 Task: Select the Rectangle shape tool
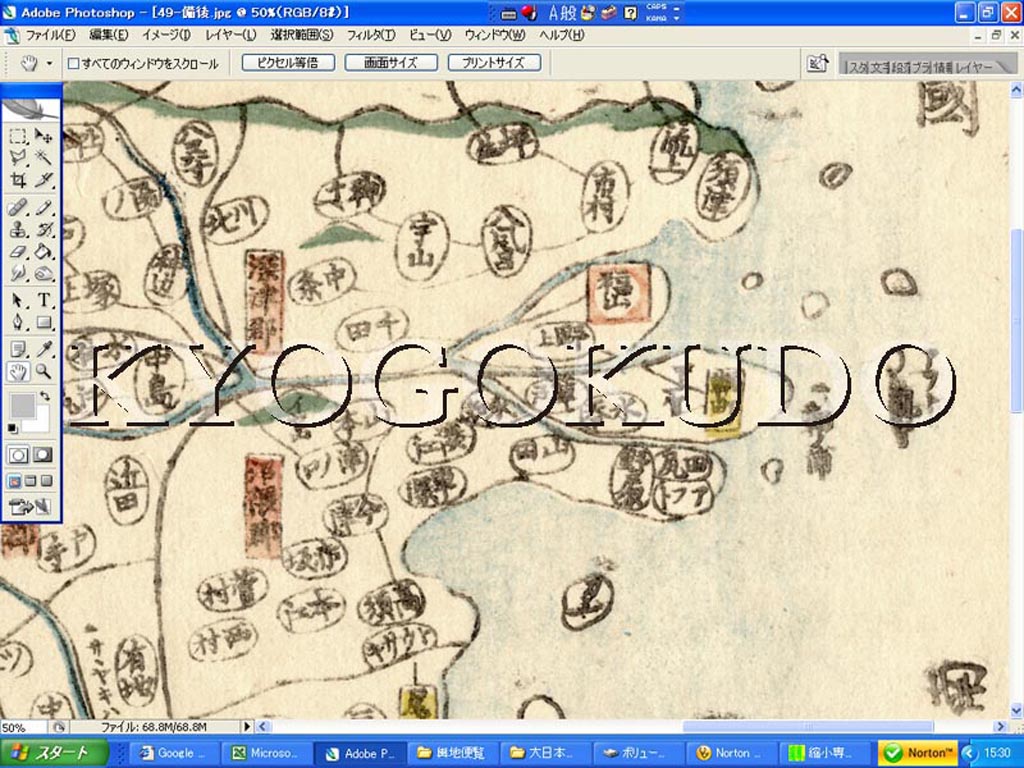[43, 322]
